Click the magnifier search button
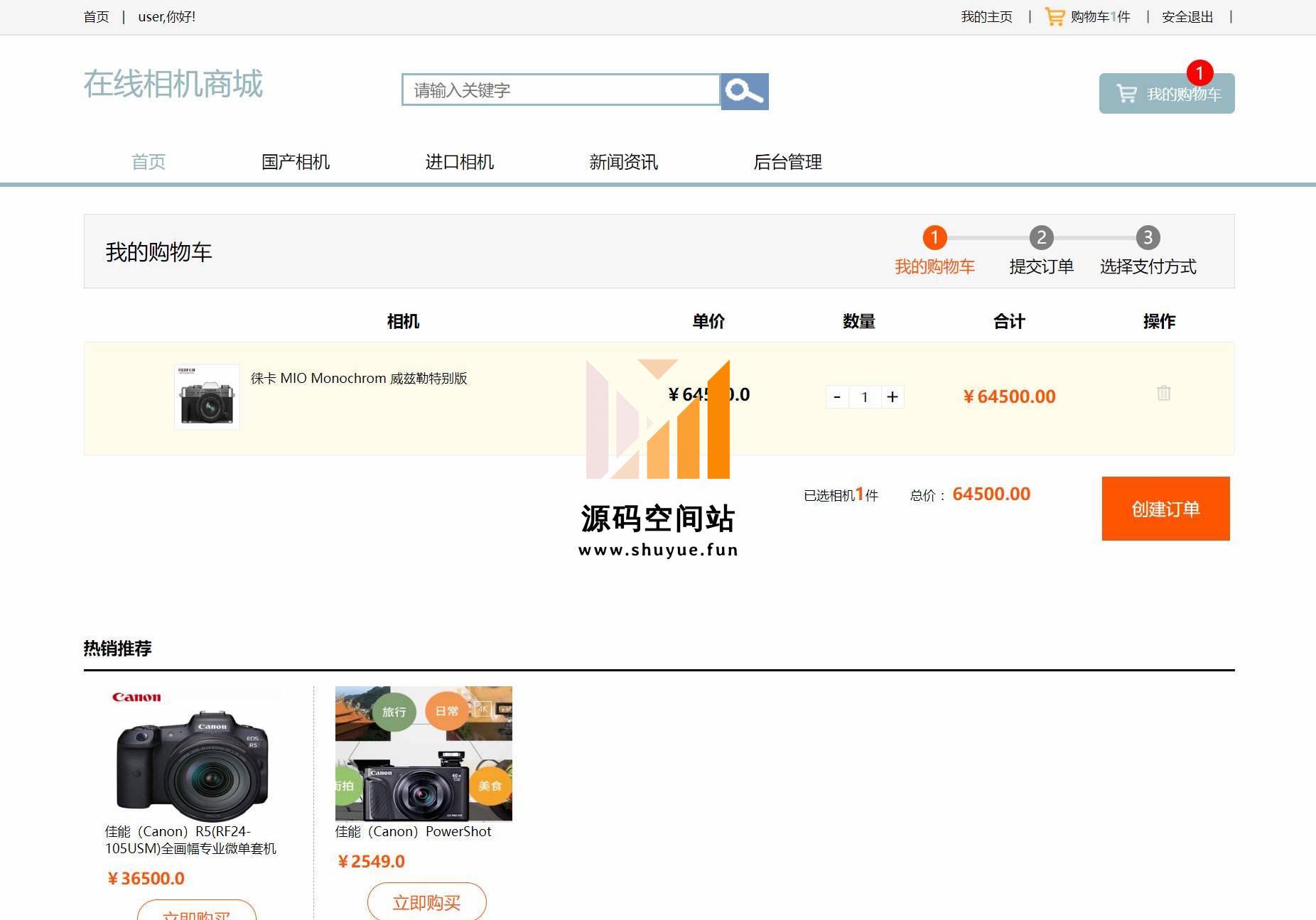 click(x=744, y=92)
